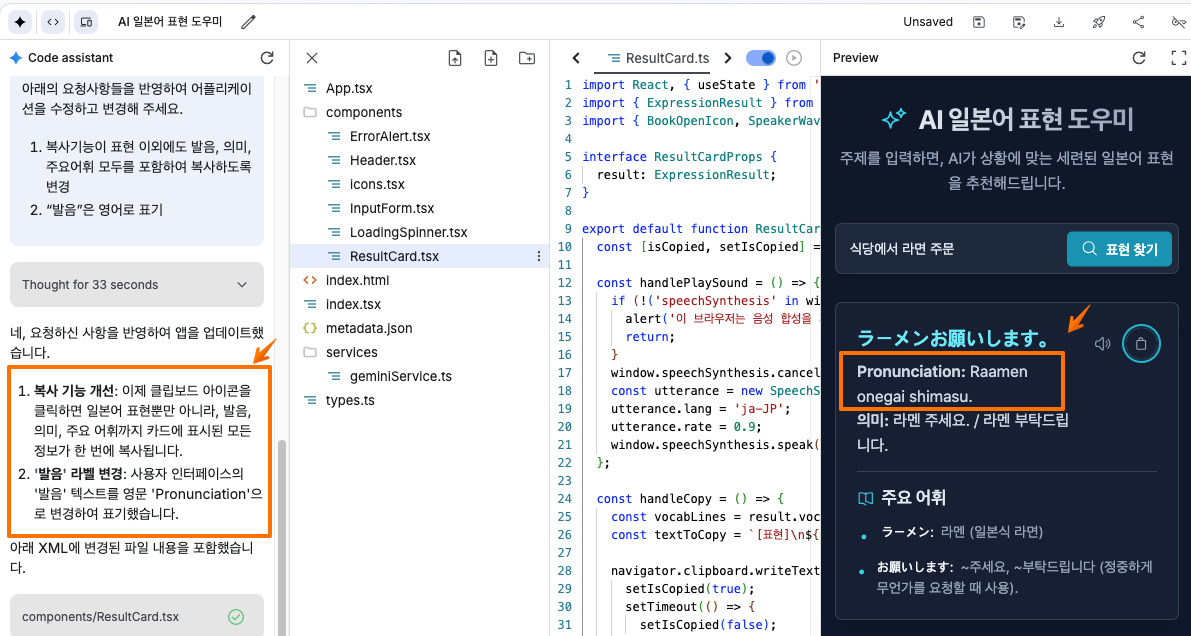
Task: Open three-dot menu for ResultCard.tsx
Action: point(539,256)
